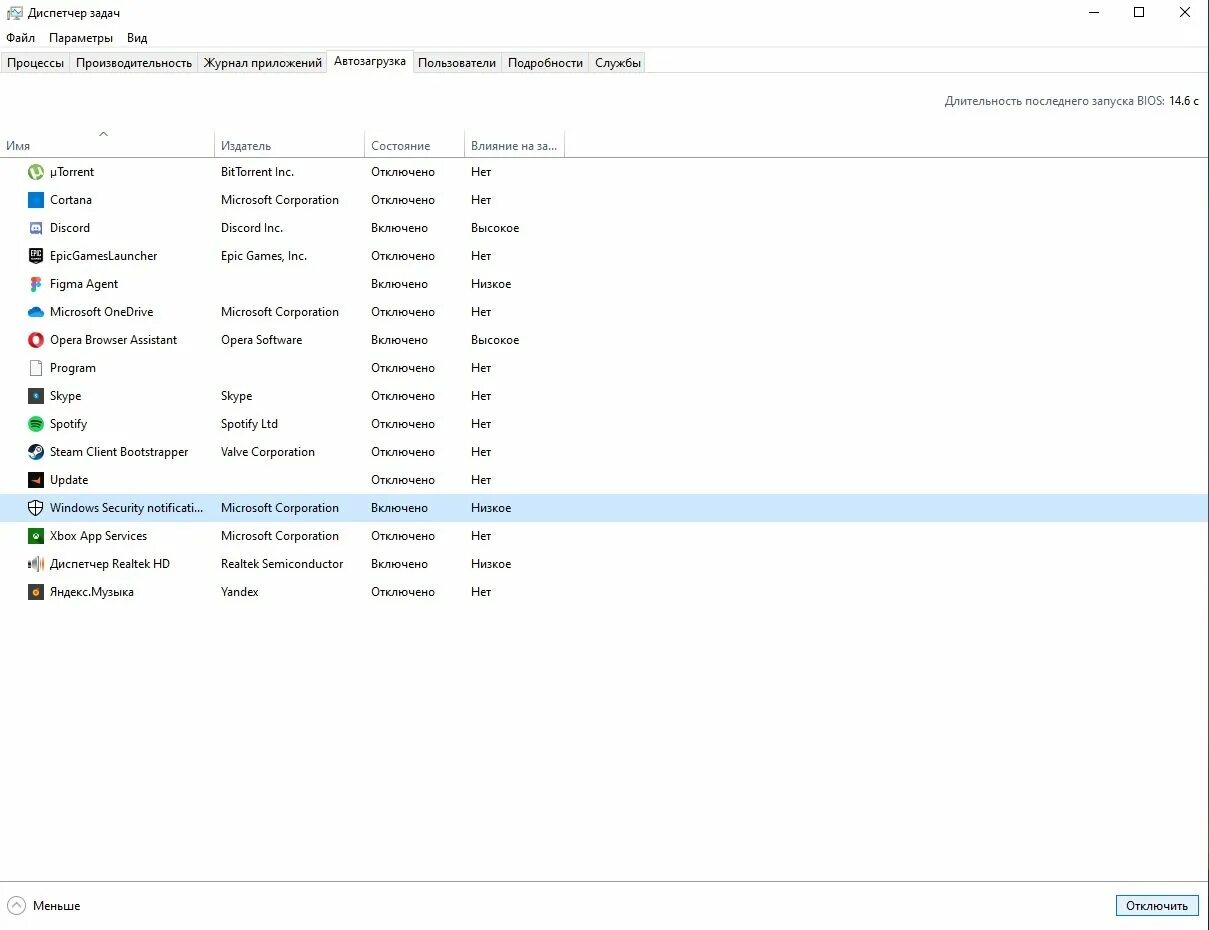1209x930 pixels.
Task: Click the Steam Client Bootstrapper icon
Action: pos(36,452)
